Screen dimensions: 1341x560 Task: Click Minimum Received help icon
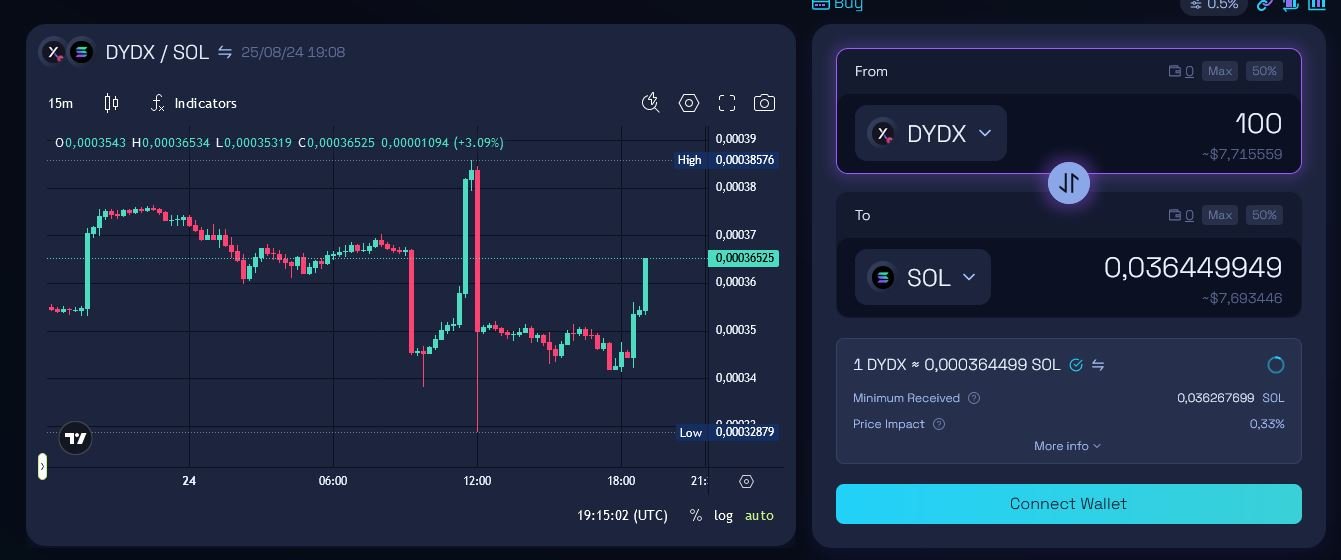tap(974, 398)
